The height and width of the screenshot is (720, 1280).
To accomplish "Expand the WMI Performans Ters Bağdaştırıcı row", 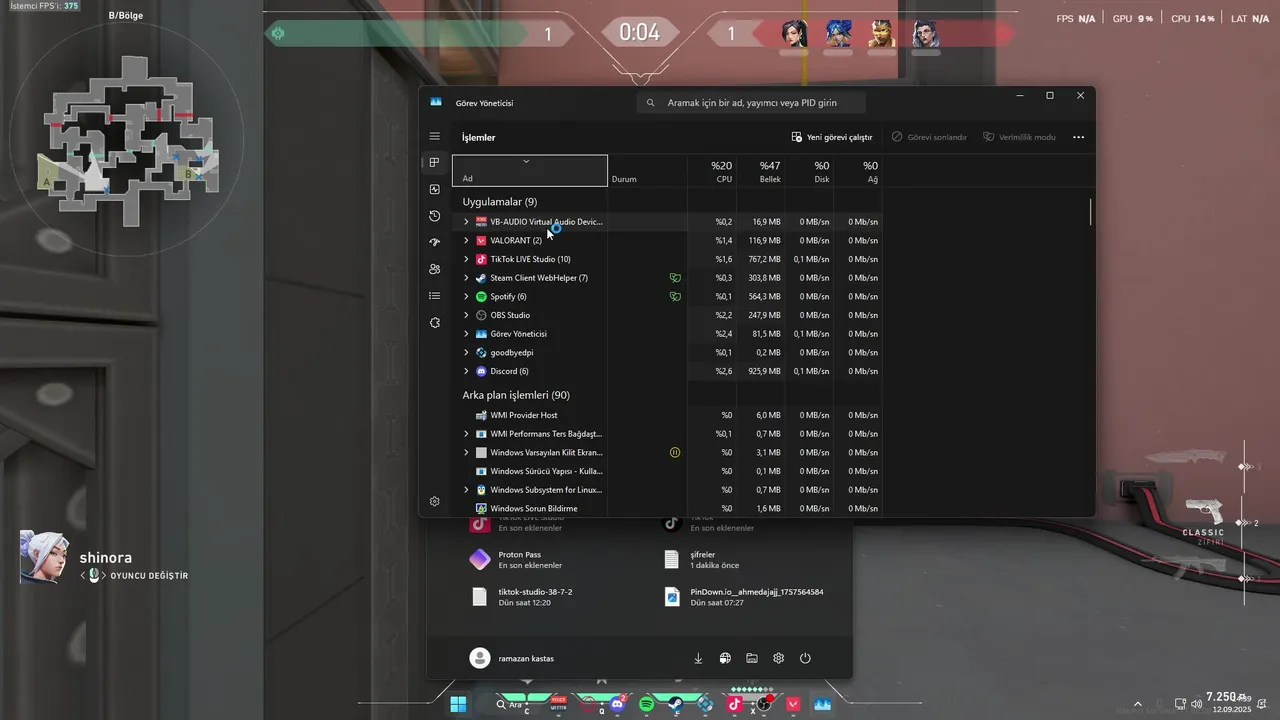I will pos(466,434).
